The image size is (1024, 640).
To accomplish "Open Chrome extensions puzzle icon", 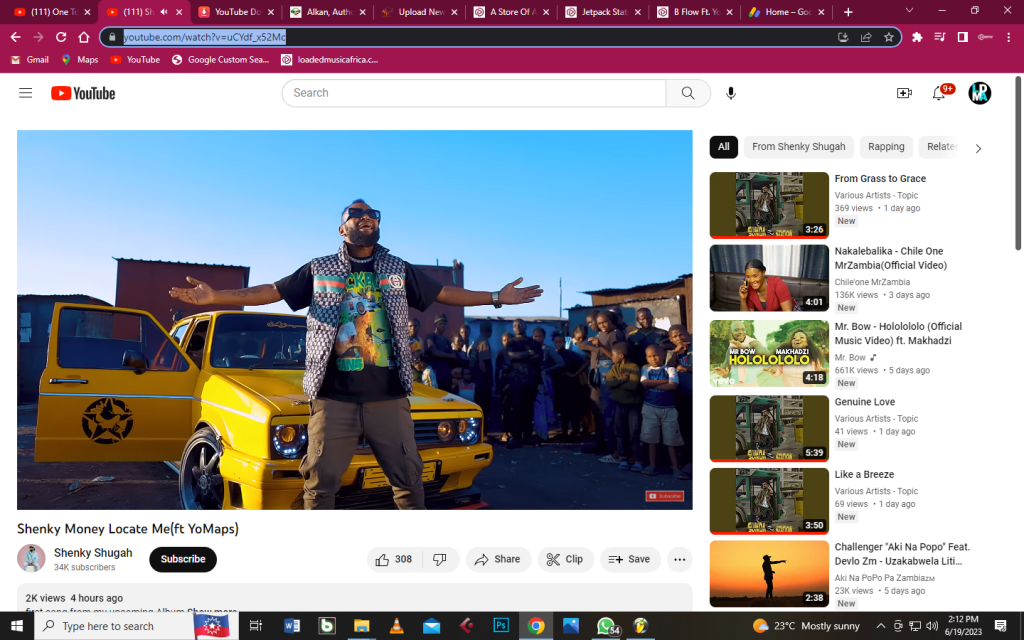I will coord(917,37).
